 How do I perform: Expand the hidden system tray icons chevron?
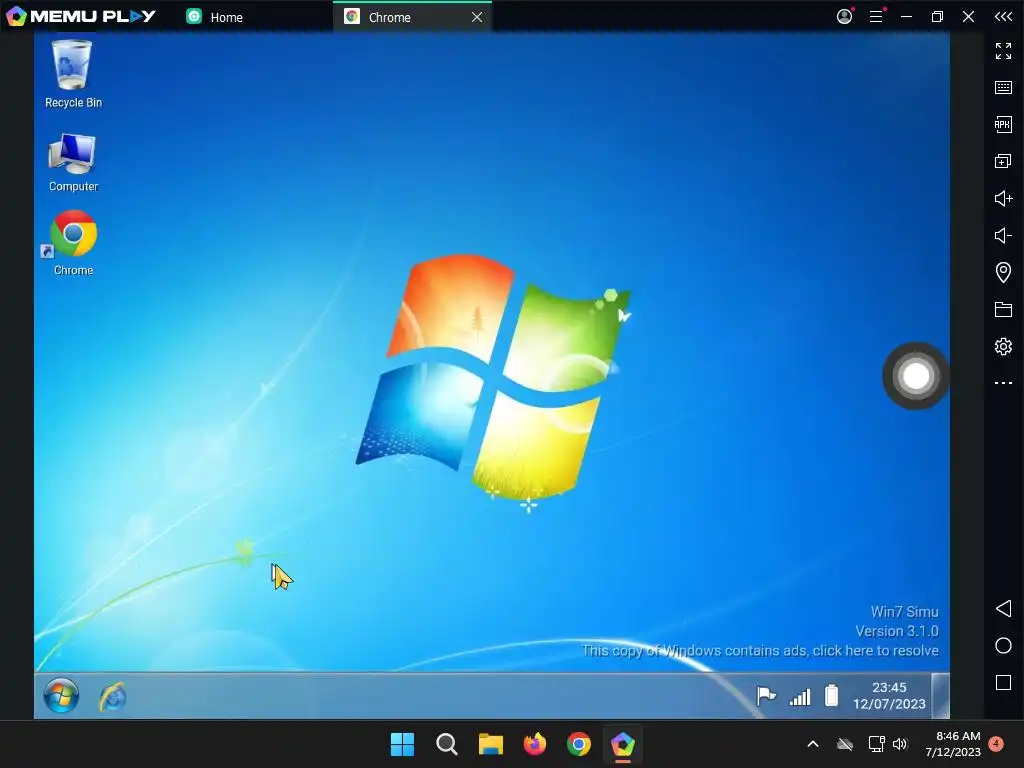pos(813,744)
